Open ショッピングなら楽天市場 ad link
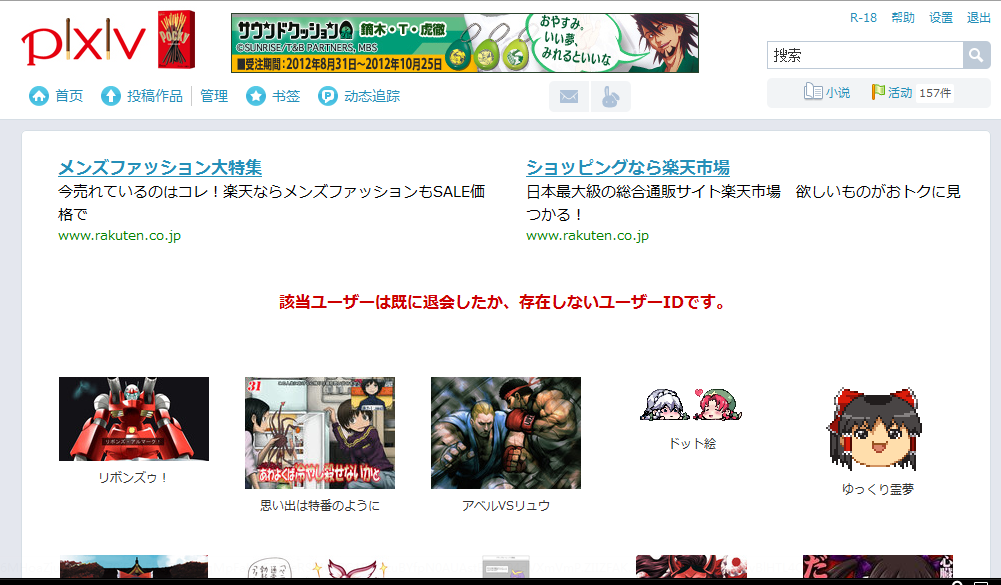The height and width of the screenshot is (585, 1001). tap(628, 167)
